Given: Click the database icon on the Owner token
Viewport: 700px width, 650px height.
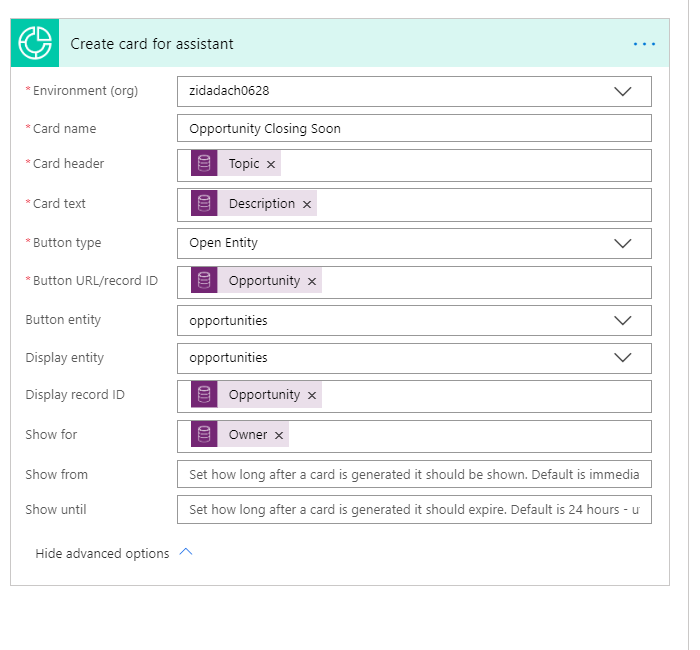Looking at the screenshot, I should 204,435.
